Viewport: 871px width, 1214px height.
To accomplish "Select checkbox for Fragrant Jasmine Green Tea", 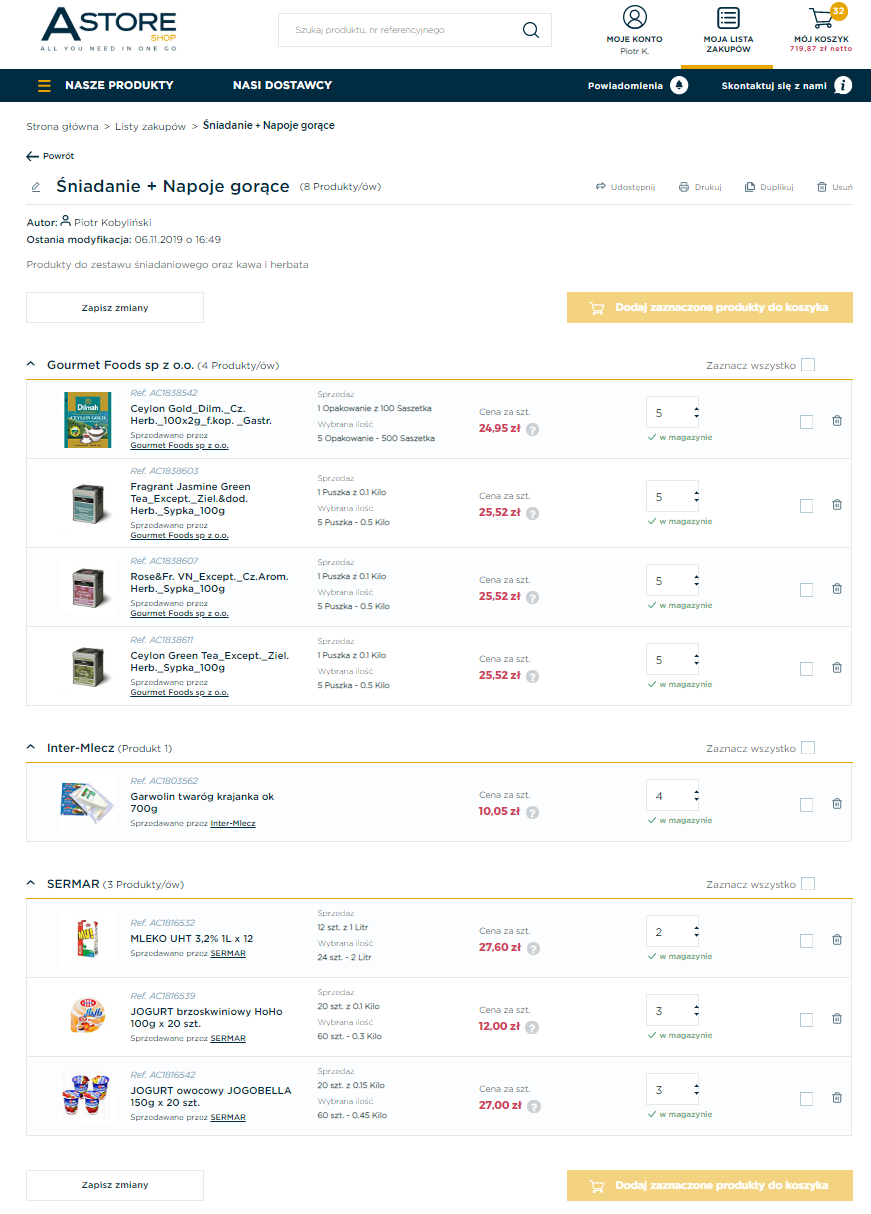I will pyautogui.click(x=807, y=506).
